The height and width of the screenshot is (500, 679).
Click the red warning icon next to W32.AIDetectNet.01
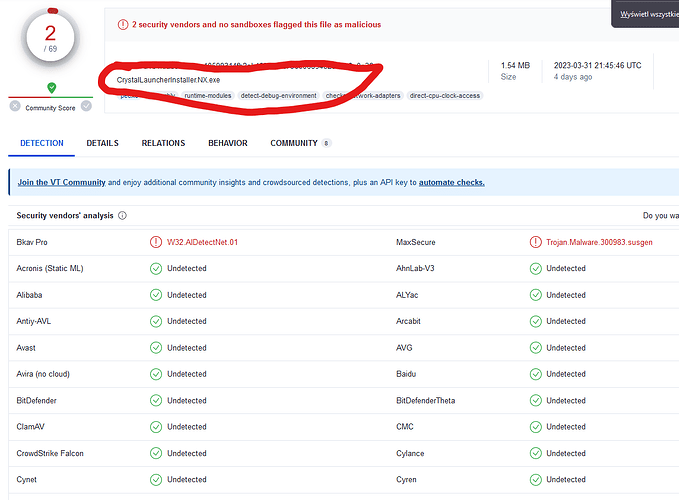155,242
